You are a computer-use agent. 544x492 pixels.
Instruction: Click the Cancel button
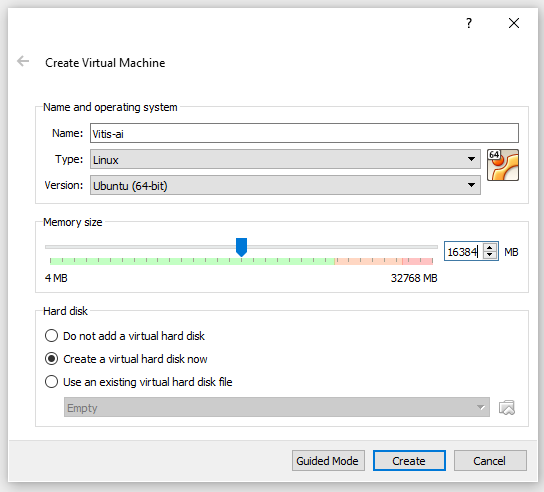coord(490,460)
